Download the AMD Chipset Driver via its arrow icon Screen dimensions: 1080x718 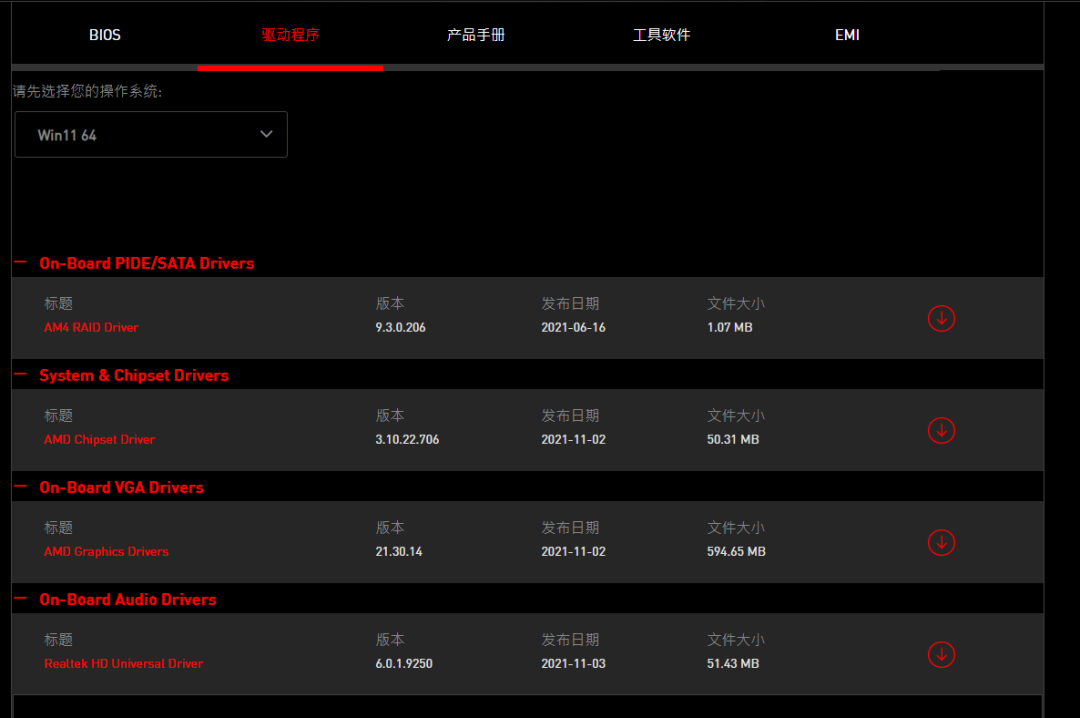pyautogui.click(x=941, y=430)
